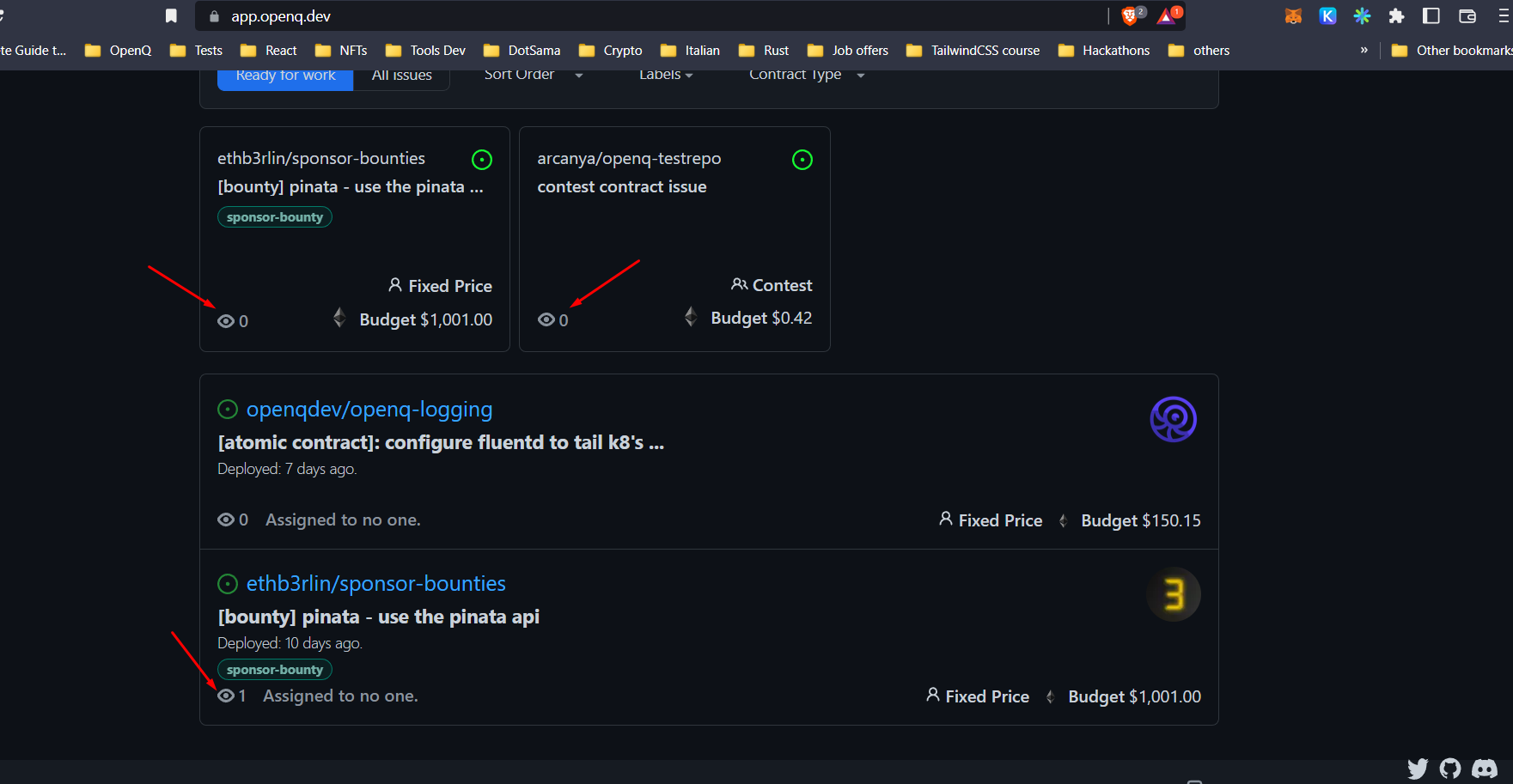This screenshot has width=1513, height=784.
Task: Toggle the browser sidebar panel icon
Action: pos(1431,16)
